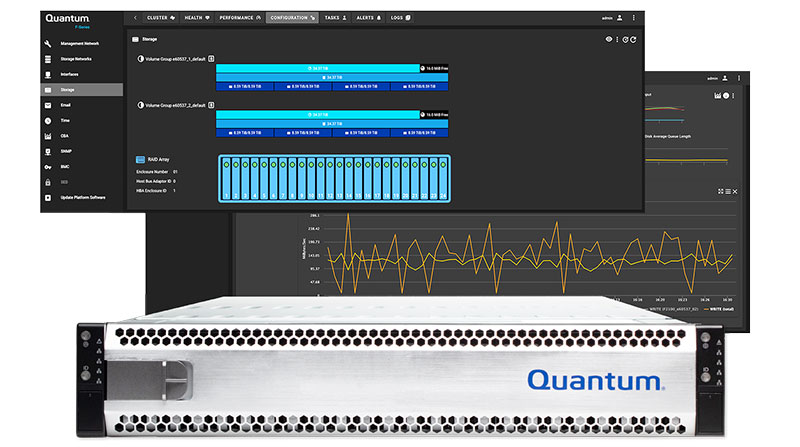800x447 pixels.
Task: Switch to the Cluster tab
Action: click(161, 18)
